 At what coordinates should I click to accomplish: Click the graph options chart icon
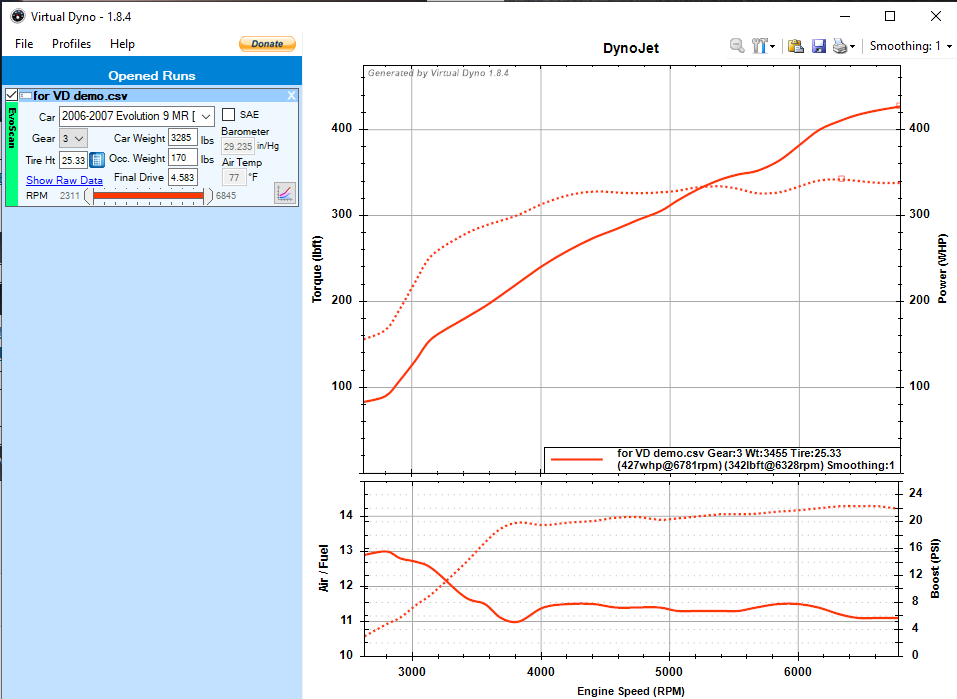pyautogui.click(x=285, y=192)
